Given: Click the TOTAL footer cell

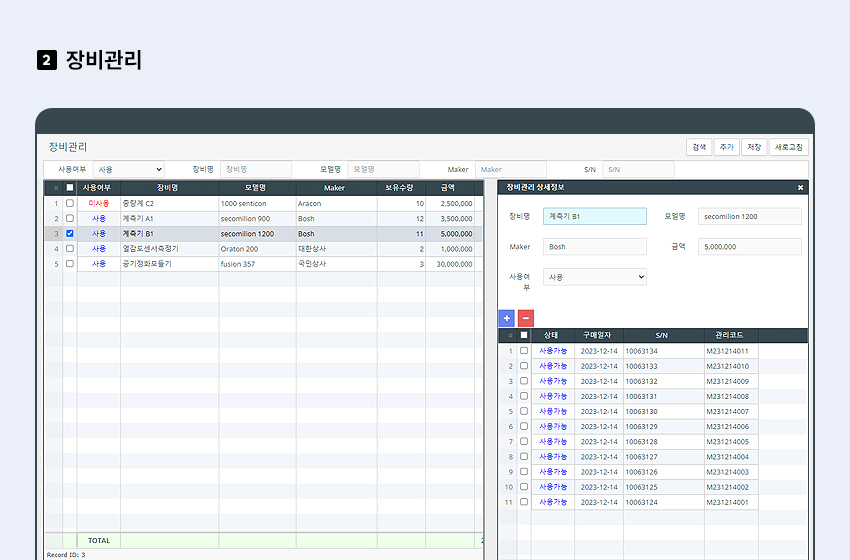Looking at the screenshot, I should [x=99, y=540].
